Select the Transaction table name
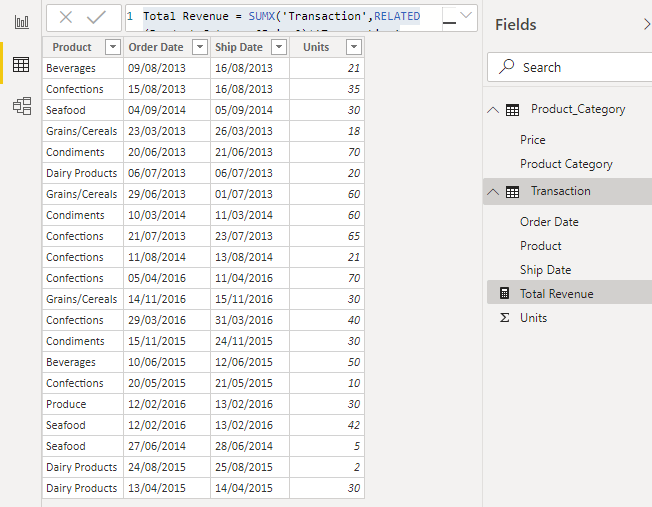Screen dimensions: 652x507 pos(561,191)
